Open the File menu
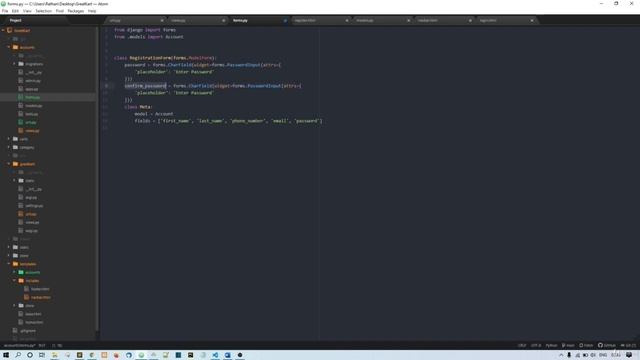The image size is (640, 360). point(5,11)
